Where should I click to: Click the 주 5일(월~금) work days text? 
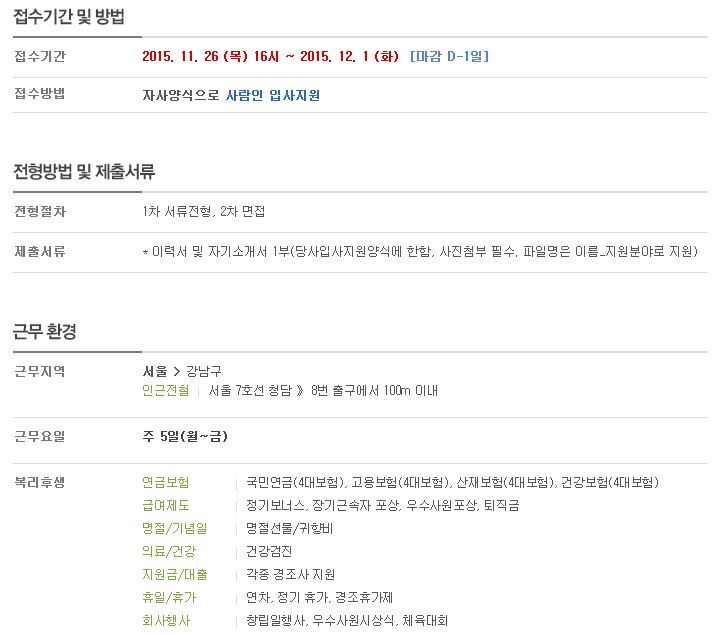[x=185, y=437]
